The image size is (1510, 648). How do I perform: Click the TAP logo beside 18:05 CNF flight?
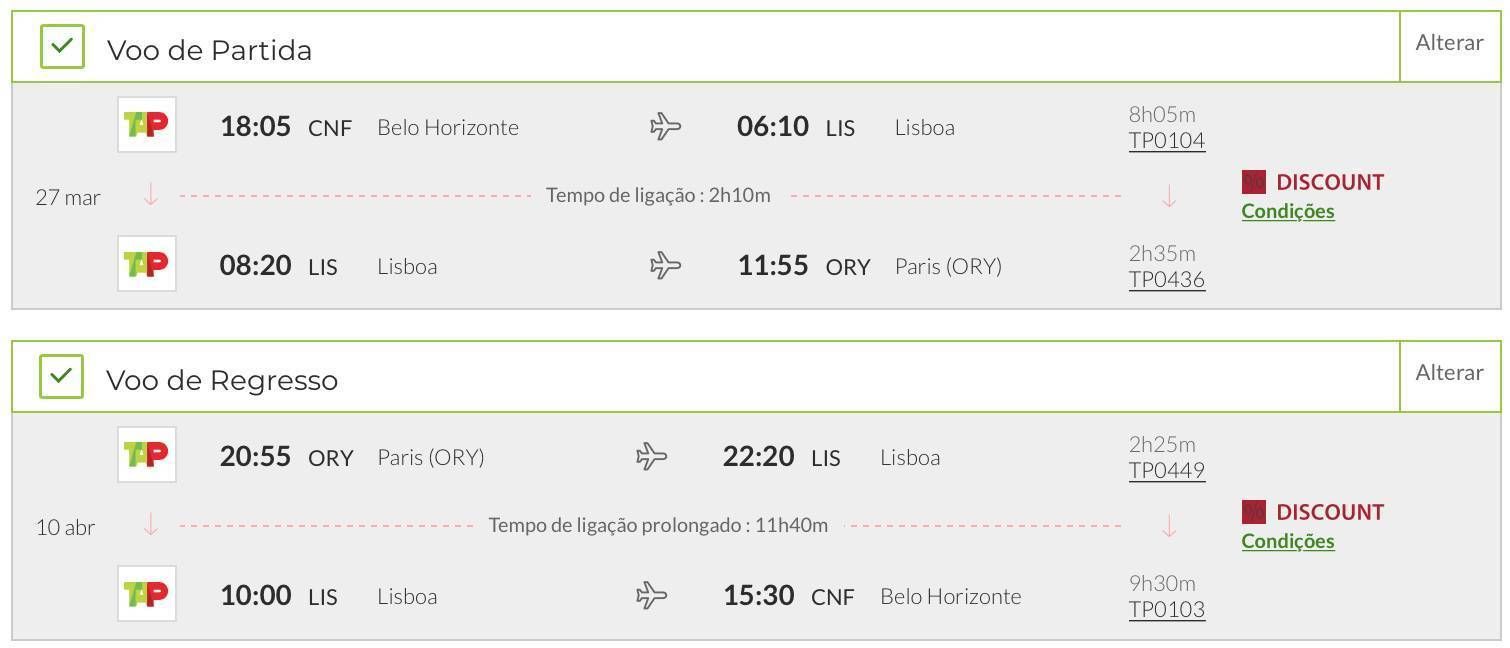[147, 125]
